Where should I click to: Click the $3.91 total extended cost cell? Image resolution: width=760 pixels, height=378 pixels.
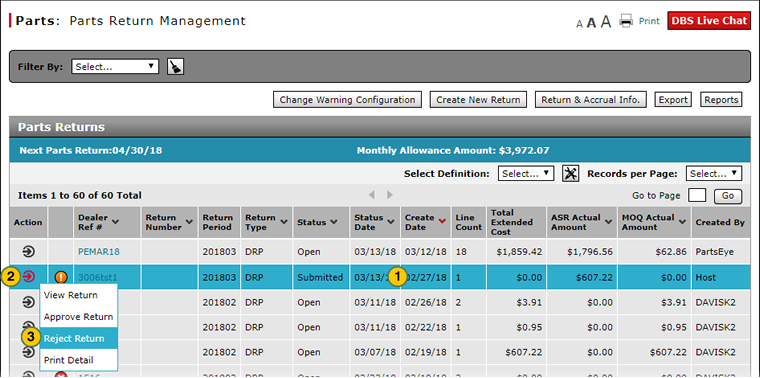pyautogui.click(x=516, y=302)
